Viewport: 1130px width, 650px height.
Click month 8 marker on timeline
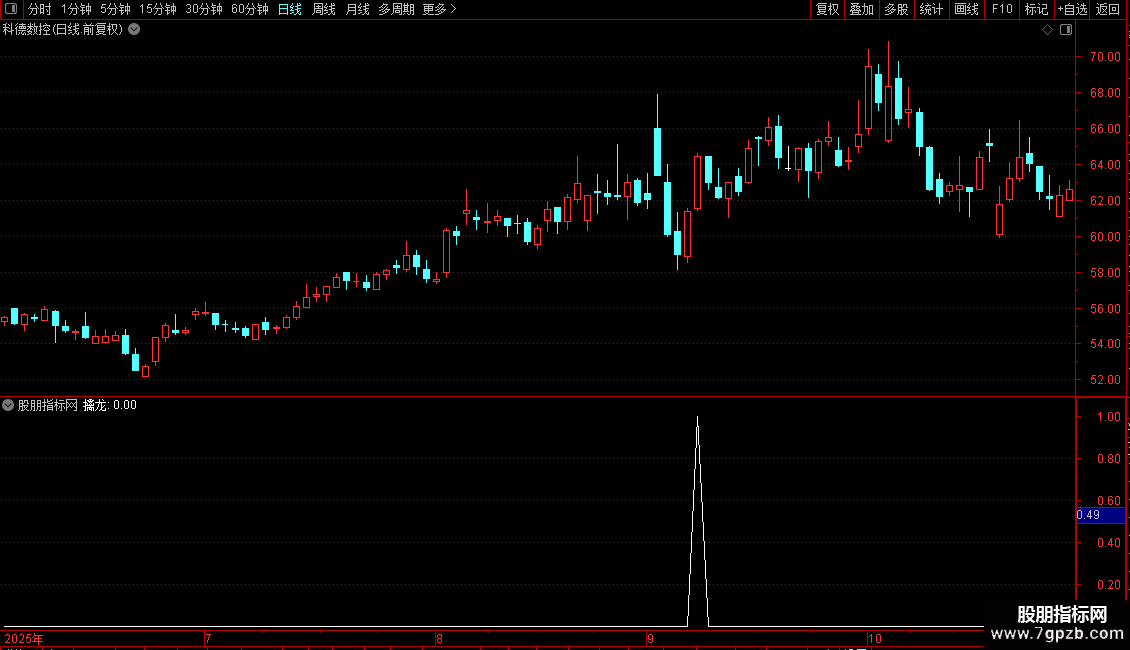[439, 638]
